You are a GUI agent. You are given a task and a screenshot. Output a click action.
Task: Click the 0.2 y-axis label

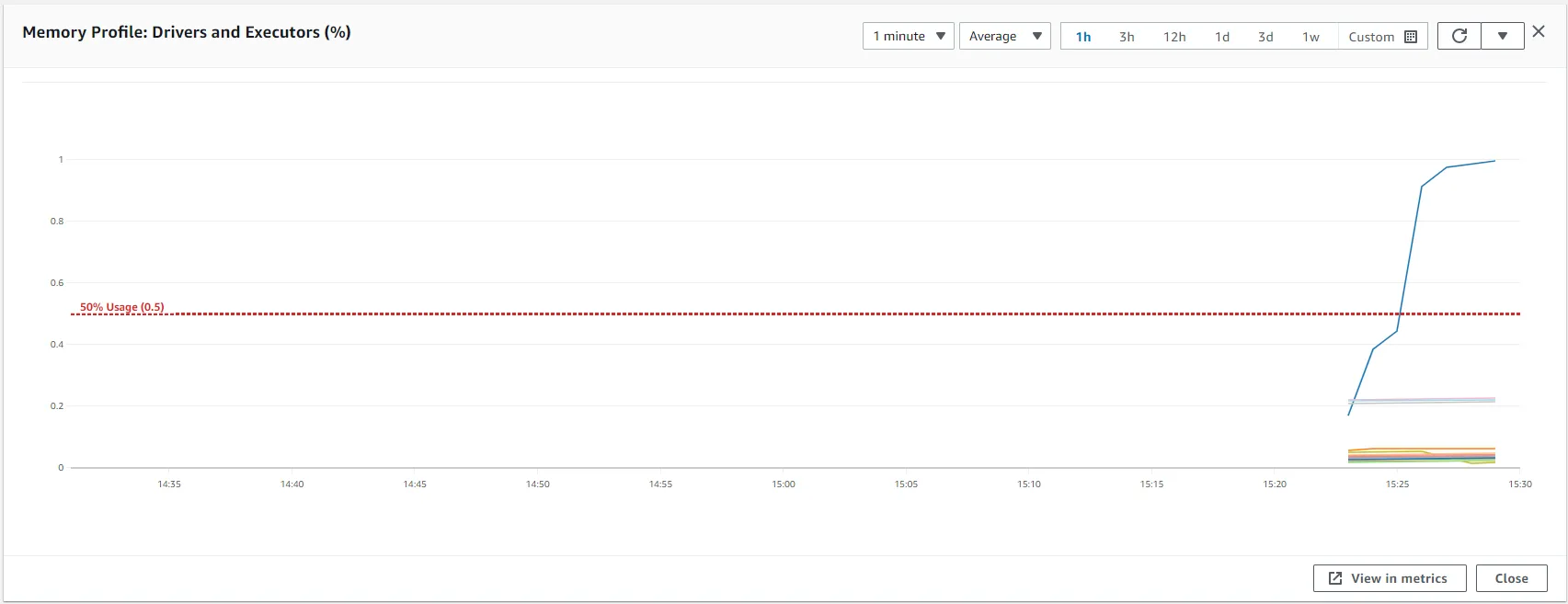[x=57, y=406]
